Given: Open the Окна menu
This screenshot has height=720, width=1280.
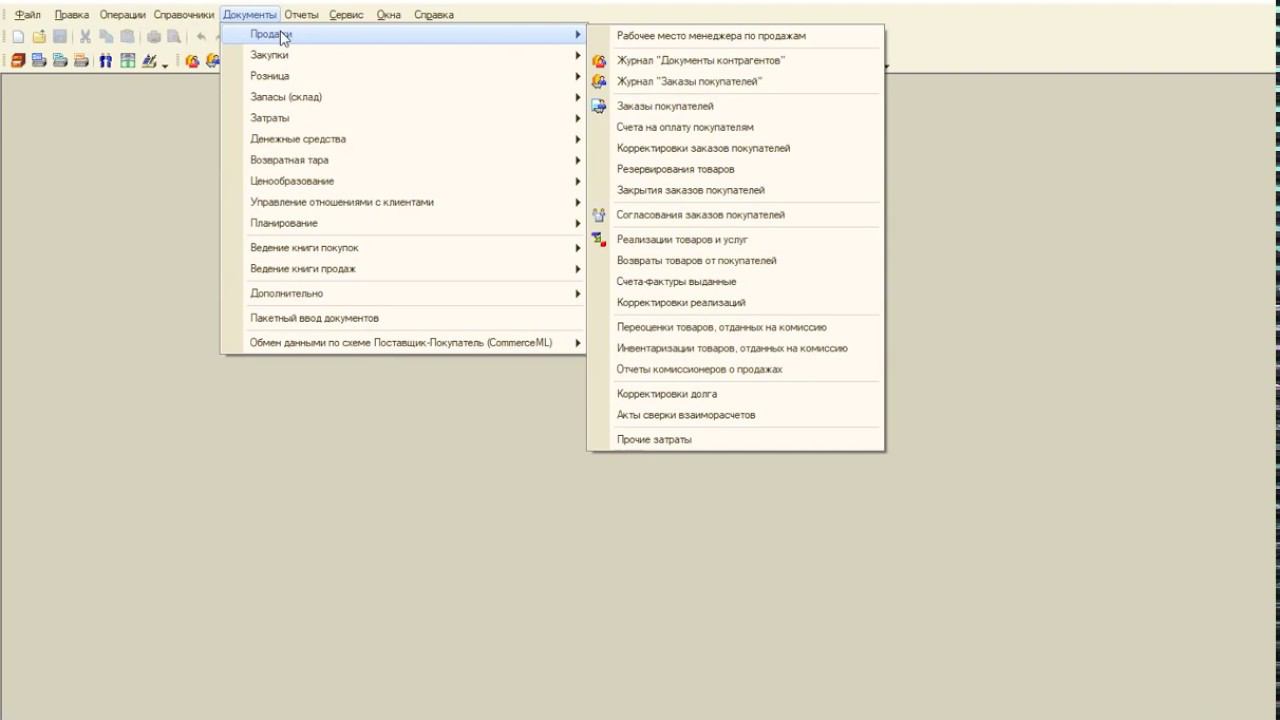Looking at the screenshot, I should pos(389,15).
